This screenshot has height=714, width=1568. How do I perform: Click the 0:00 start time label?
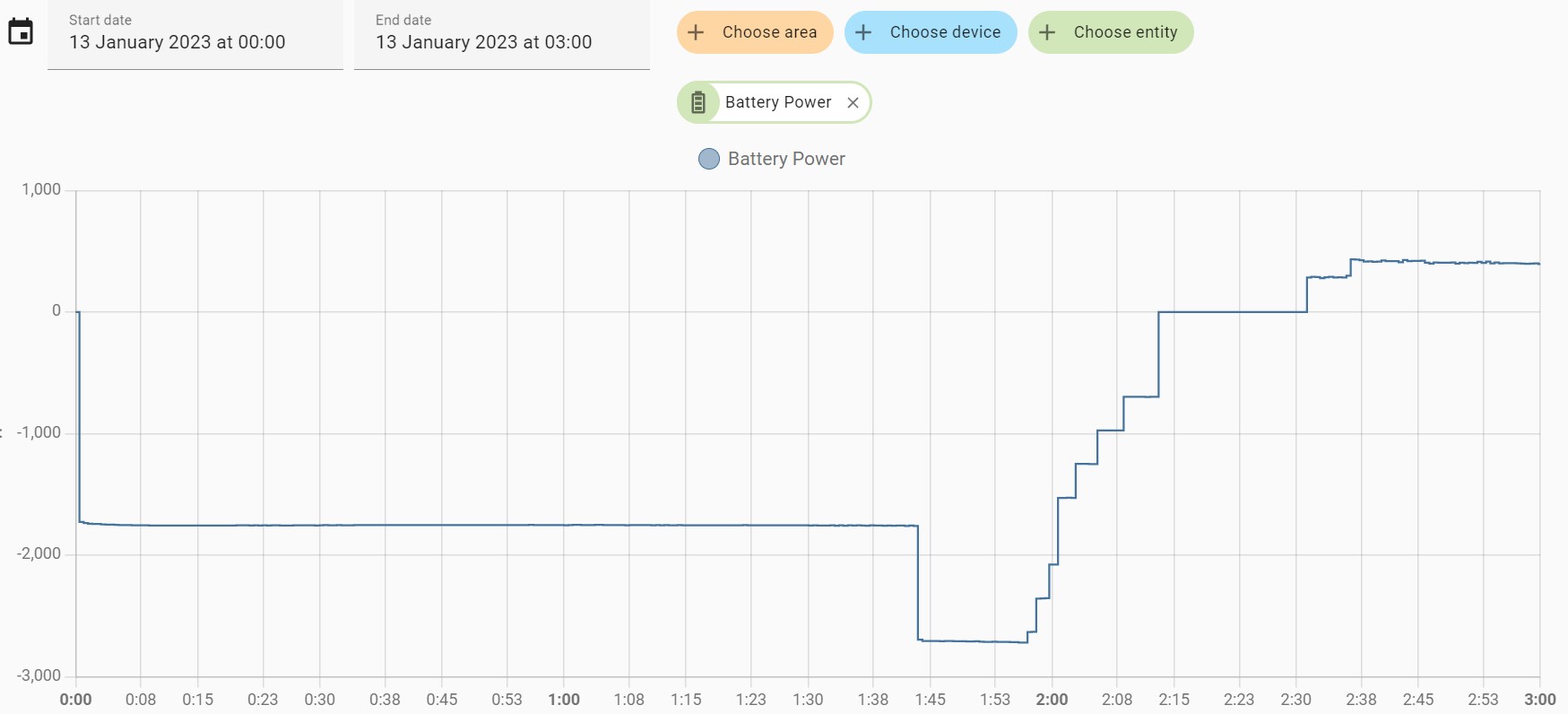tap(75, 700)
